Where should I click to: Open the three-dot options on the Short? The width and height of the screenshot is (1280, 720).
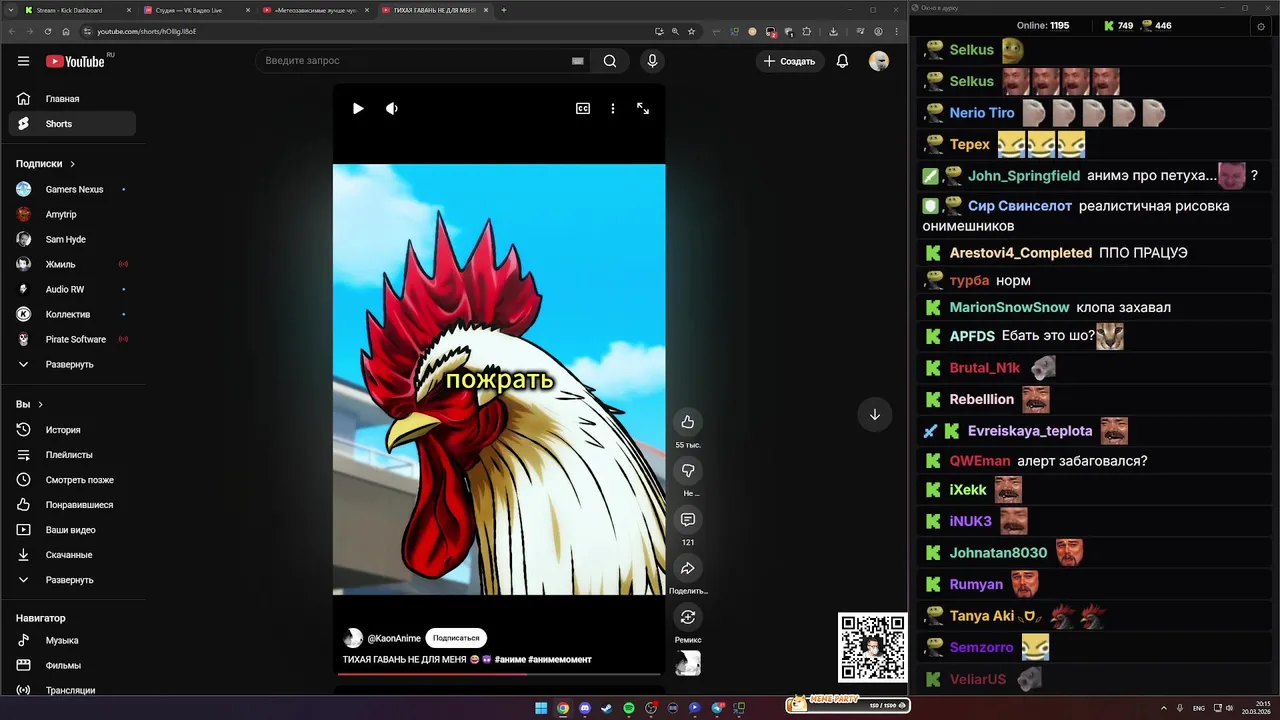coord(613,108)
